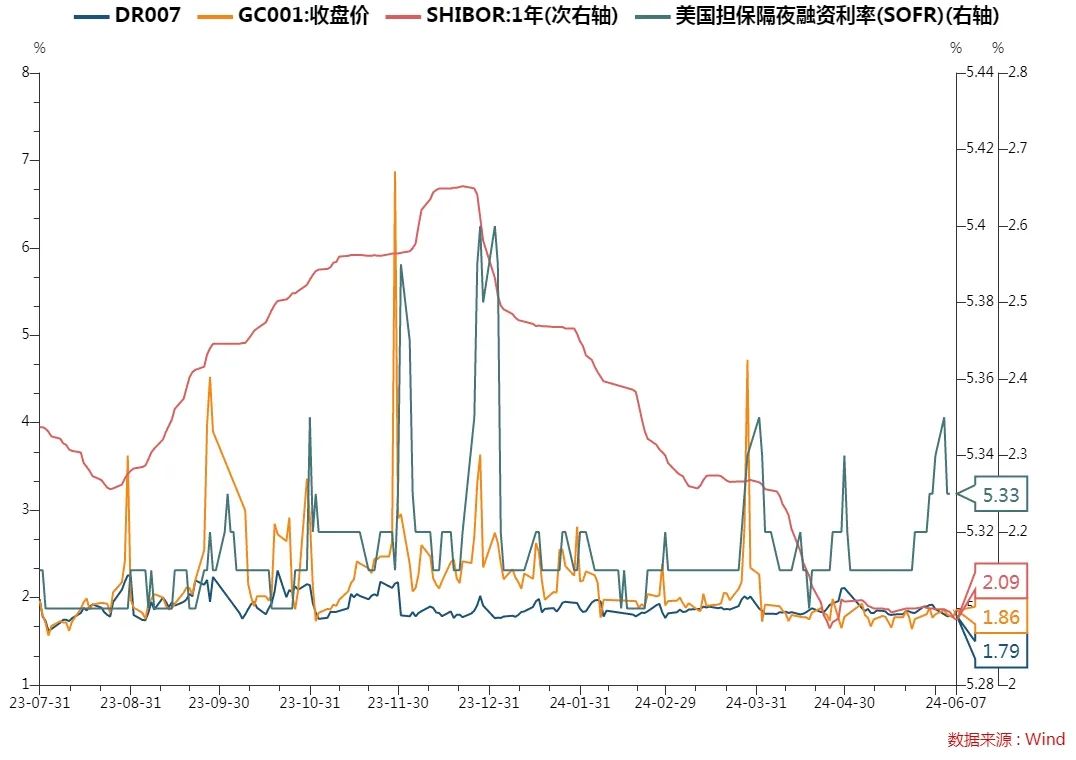Click left axis tick label 4
Screen dimensions: 1076x760
[x=26, y=422]
